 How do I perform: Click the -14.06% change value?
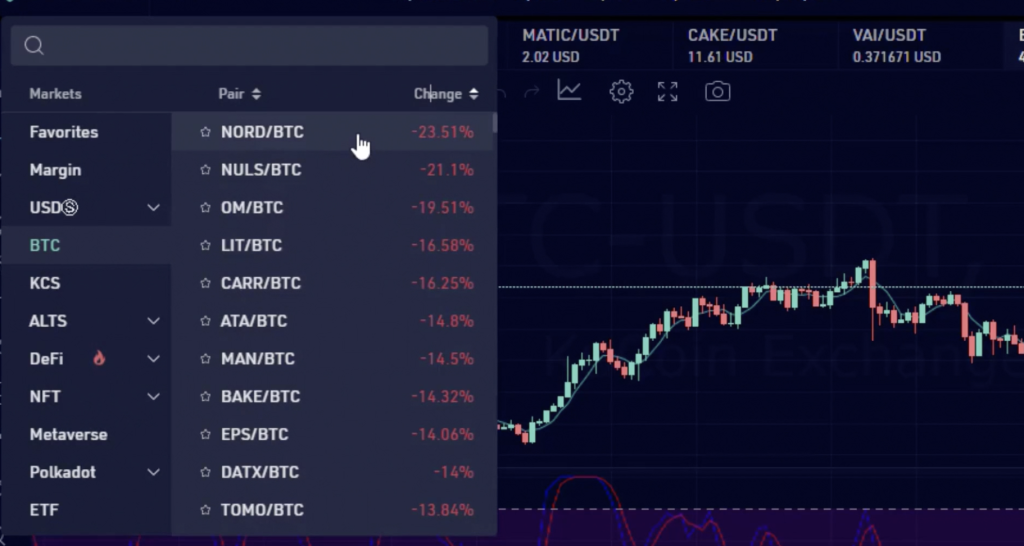coord(442,434)
